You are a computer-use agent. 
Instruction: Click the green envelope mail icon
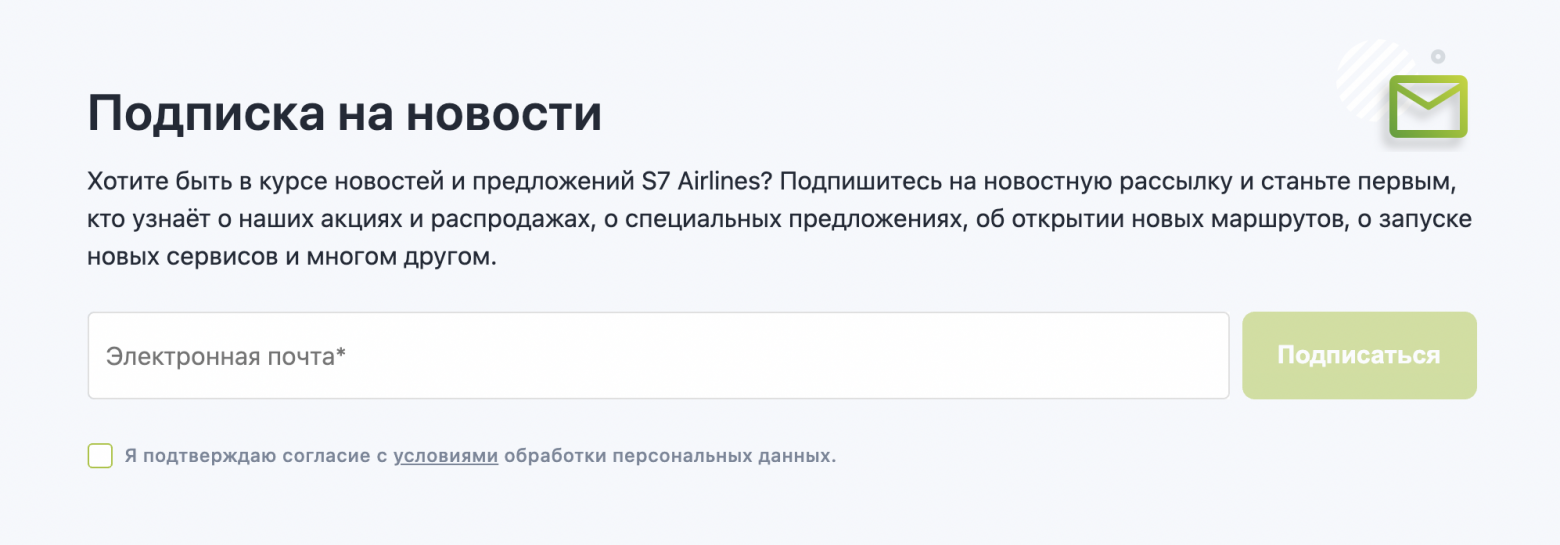click(x=1427, y=106)
